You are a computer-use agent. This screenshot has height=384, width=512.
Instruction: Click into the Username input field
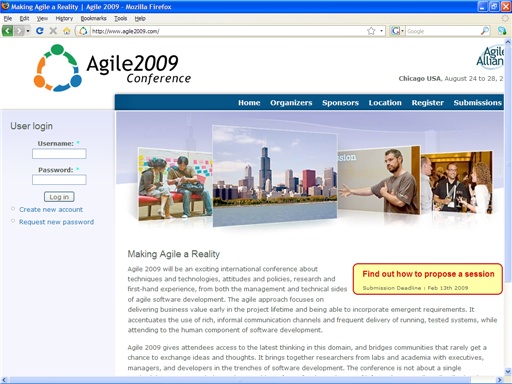click(x=59, y=154)
